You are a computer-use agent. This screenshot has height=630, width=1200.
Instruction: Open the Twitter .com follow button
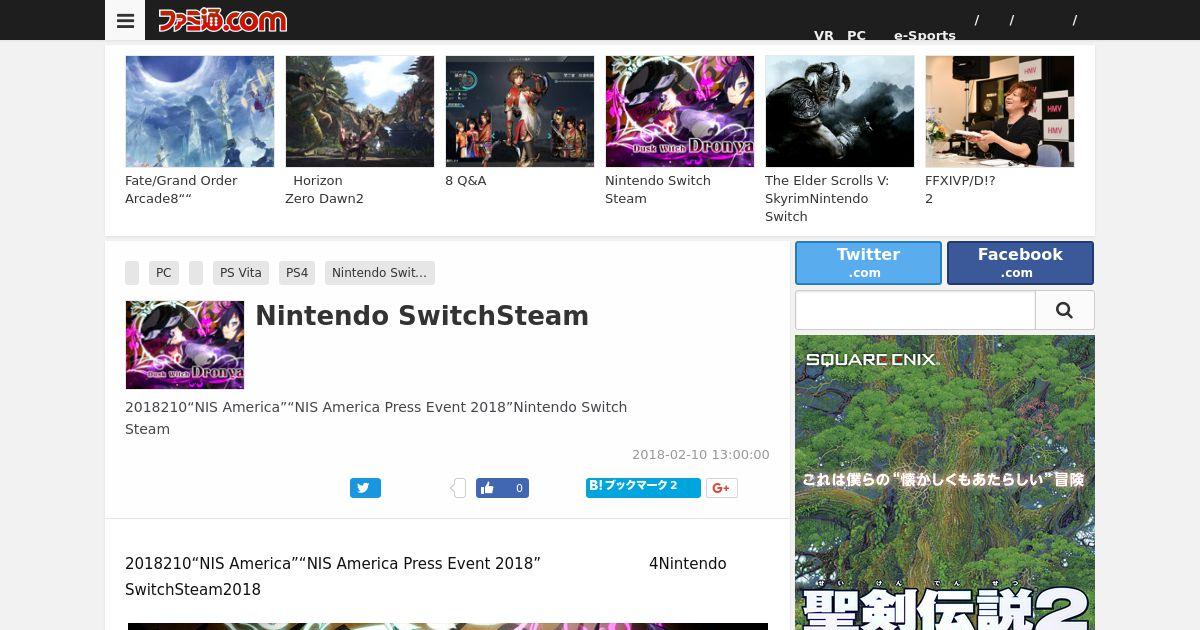868,263
